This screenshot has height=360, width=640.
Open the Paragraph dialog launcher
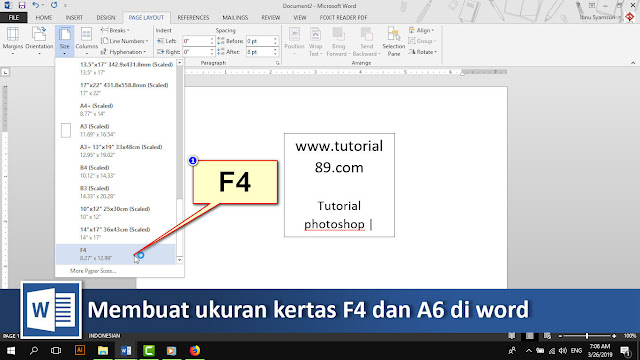[x=278, y=63]
